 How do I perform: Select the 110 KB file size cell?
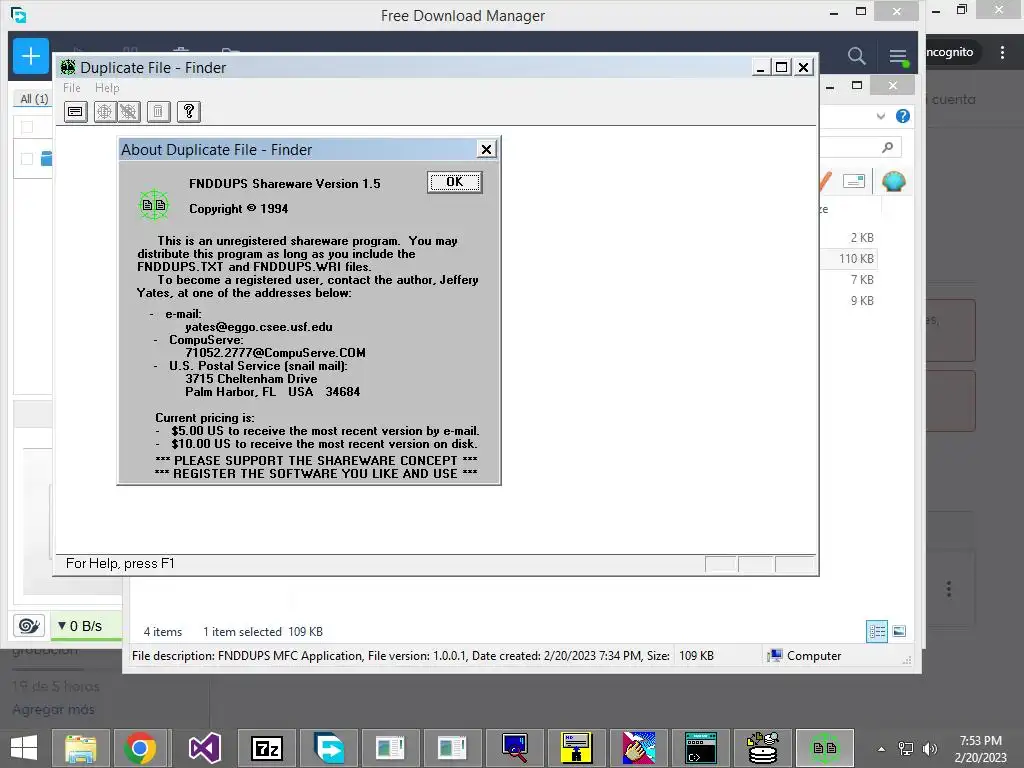point(856,259)
